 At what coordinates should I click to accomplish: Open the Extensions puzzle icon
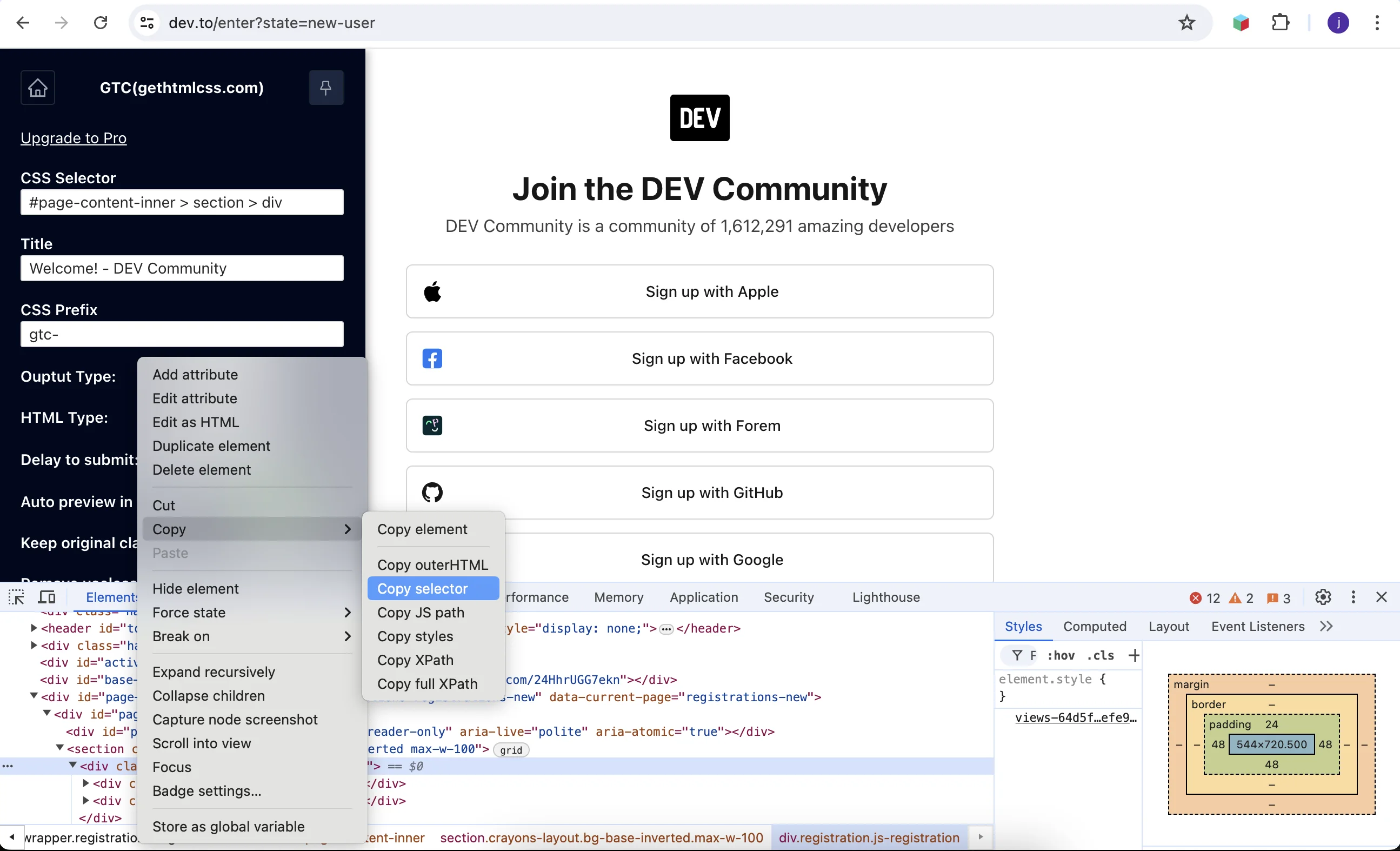click(x=1280, y=23)
